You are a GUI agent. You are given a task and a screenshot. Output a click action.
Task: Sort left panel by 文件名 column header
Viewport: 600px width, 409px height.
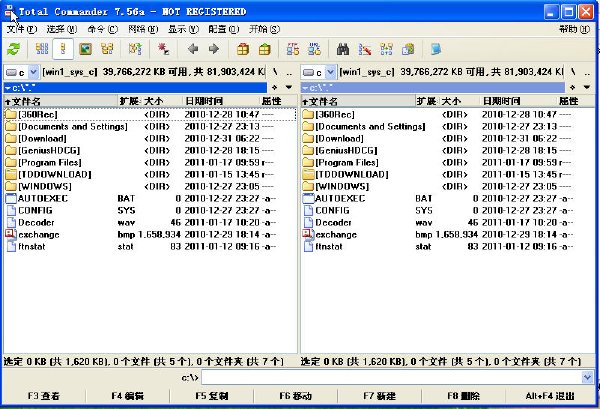tap(61, 101)
